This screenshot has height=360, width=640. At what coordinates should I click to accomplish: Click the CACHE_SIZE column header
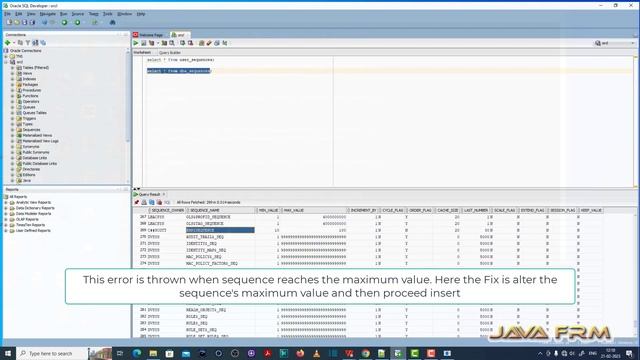click(x=448, y=210)
